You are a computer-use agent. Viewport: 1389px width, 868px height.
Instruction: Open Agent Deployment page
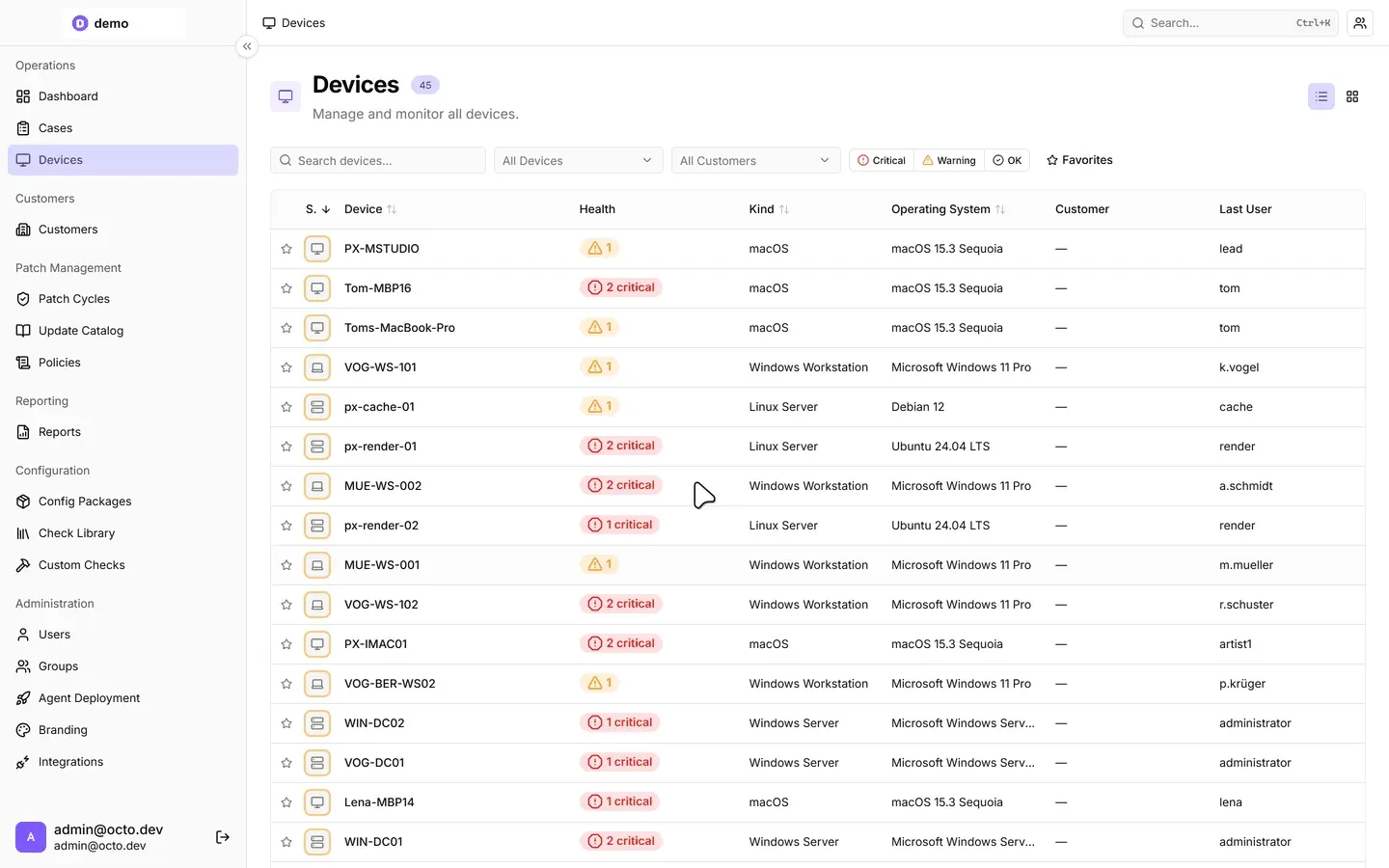tap(123, 698)
